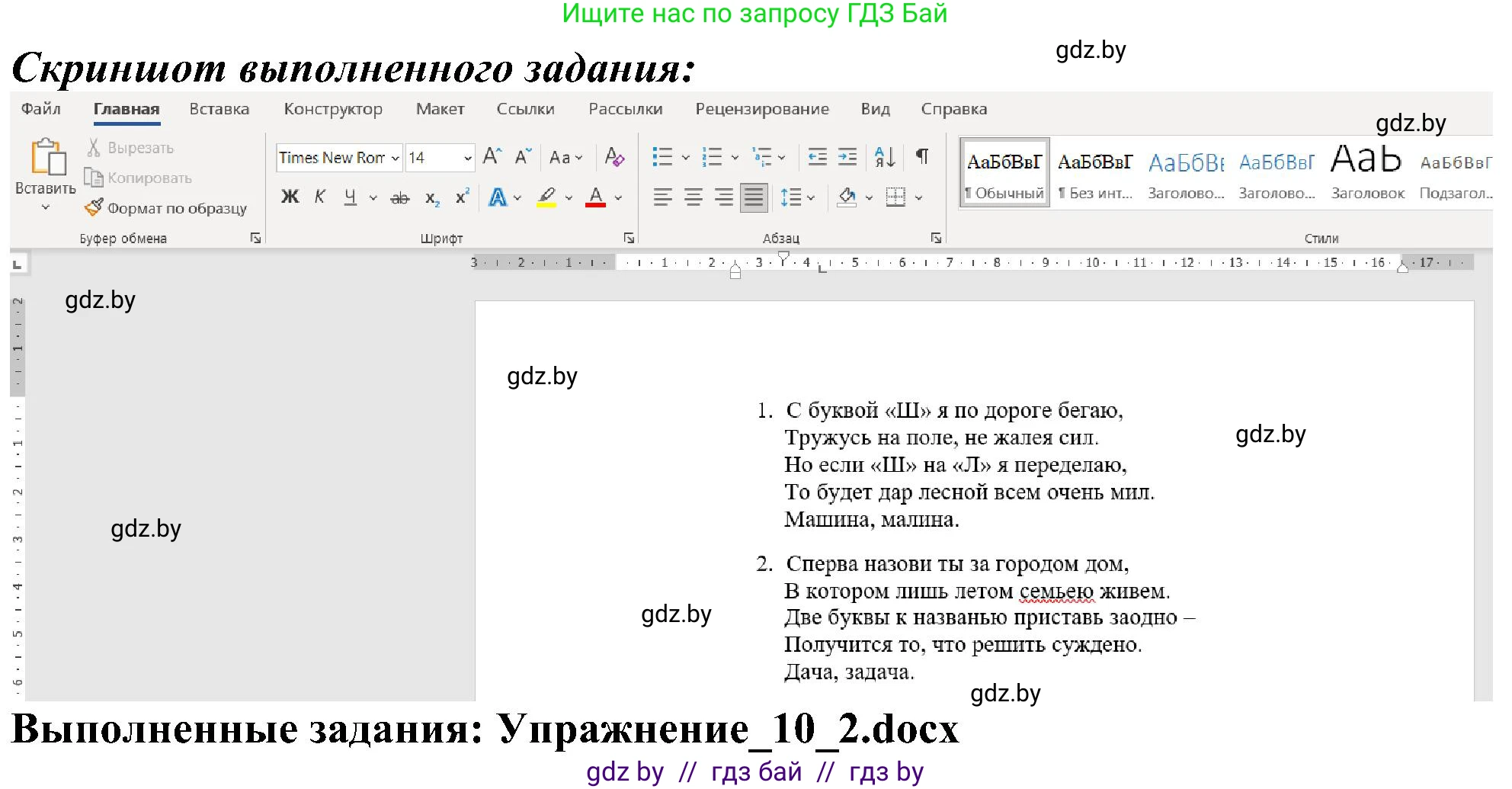Apply subscript to selected text

pos(431,197)
